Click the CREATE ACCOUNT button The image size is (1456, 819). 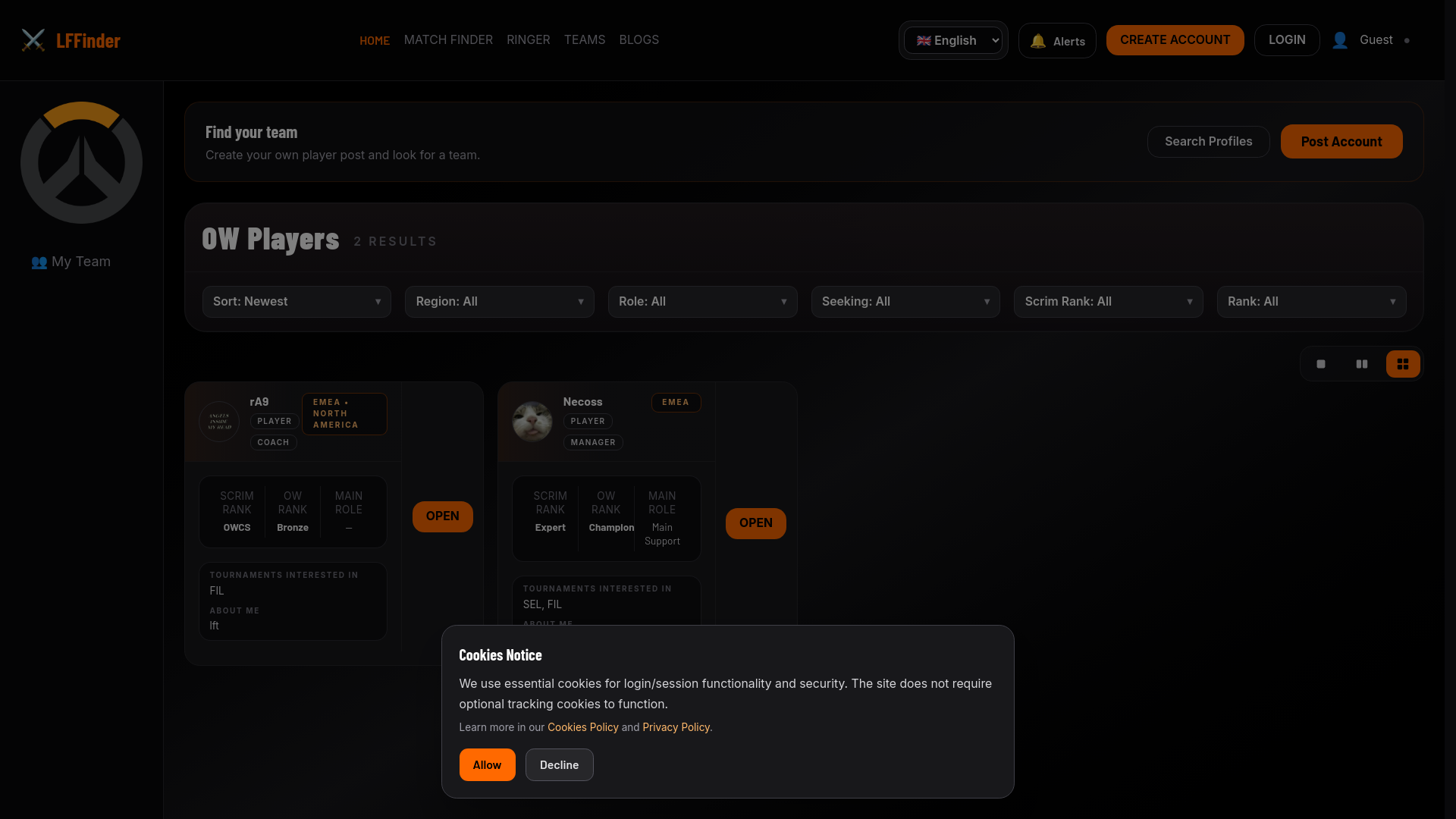[x=1175, y=40]
